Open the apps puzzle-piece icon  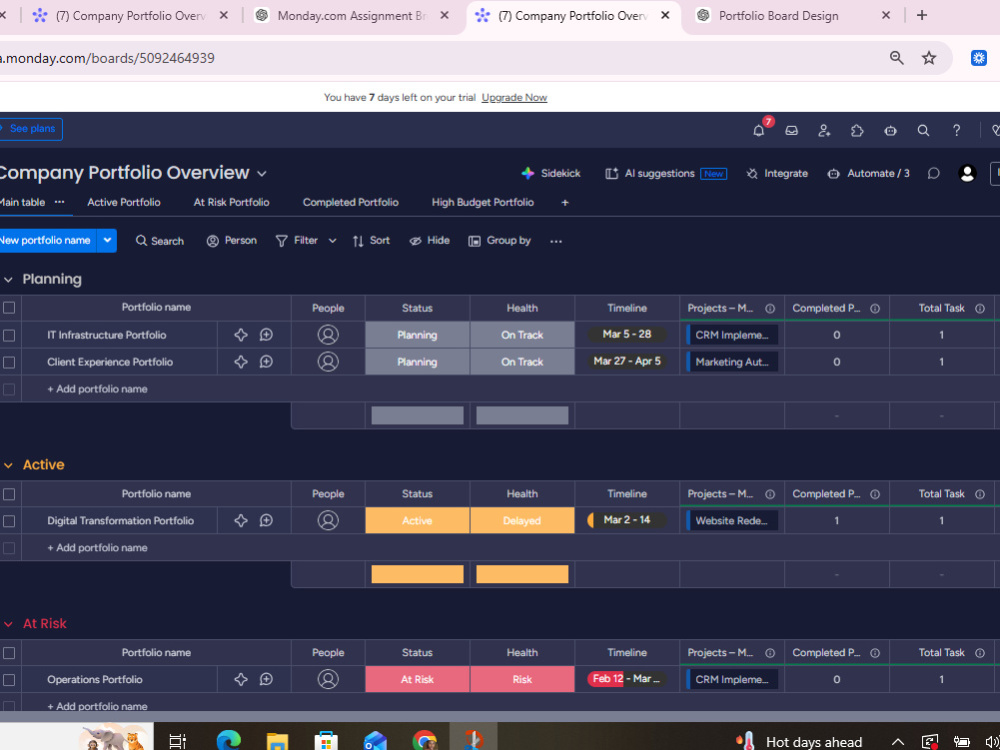857,131
